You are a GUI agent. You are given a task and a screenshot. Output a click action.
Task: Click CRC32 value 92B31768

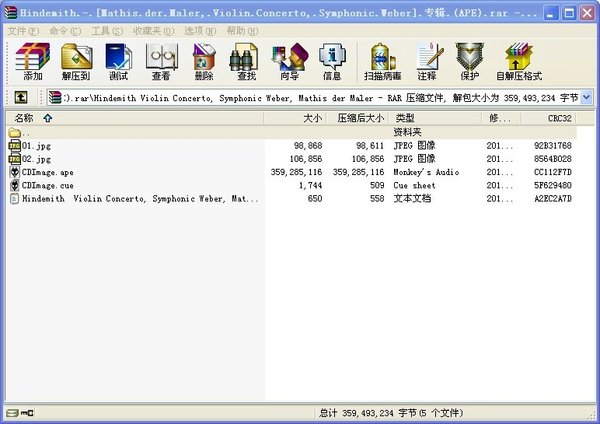coord(553,146)
